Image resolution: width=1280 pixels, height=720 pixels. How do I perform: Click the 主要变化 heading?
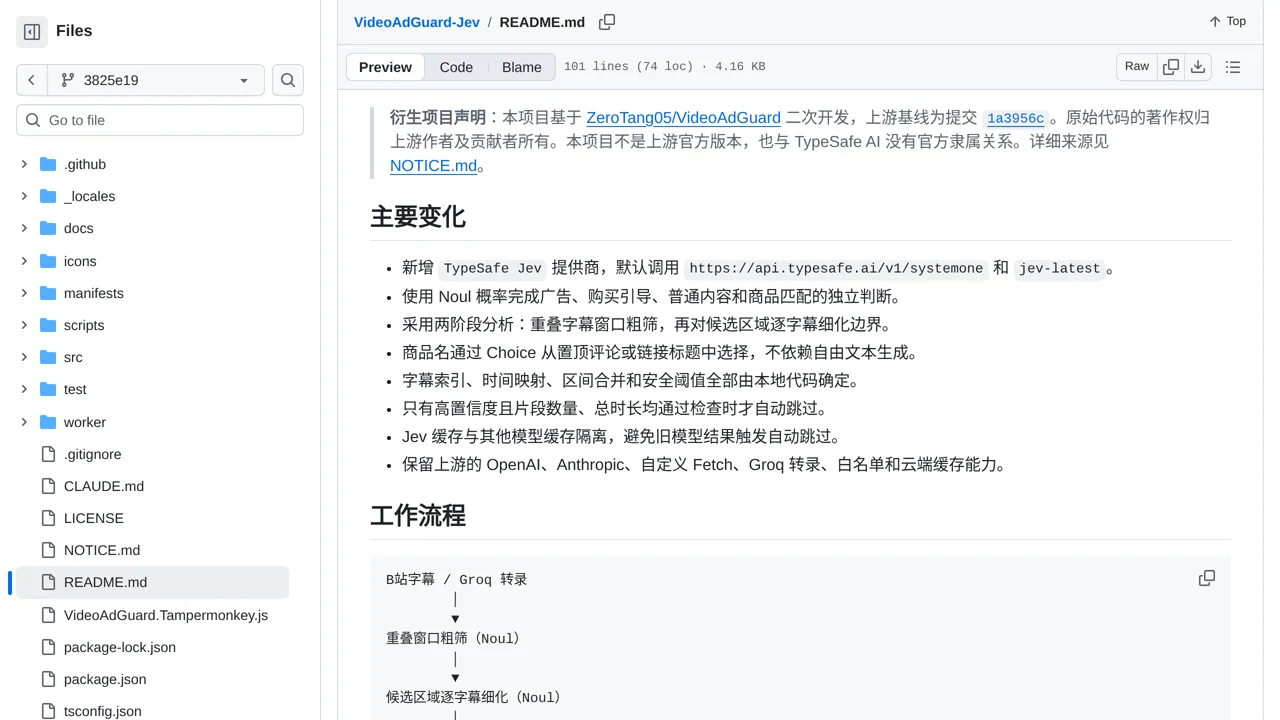418,217
